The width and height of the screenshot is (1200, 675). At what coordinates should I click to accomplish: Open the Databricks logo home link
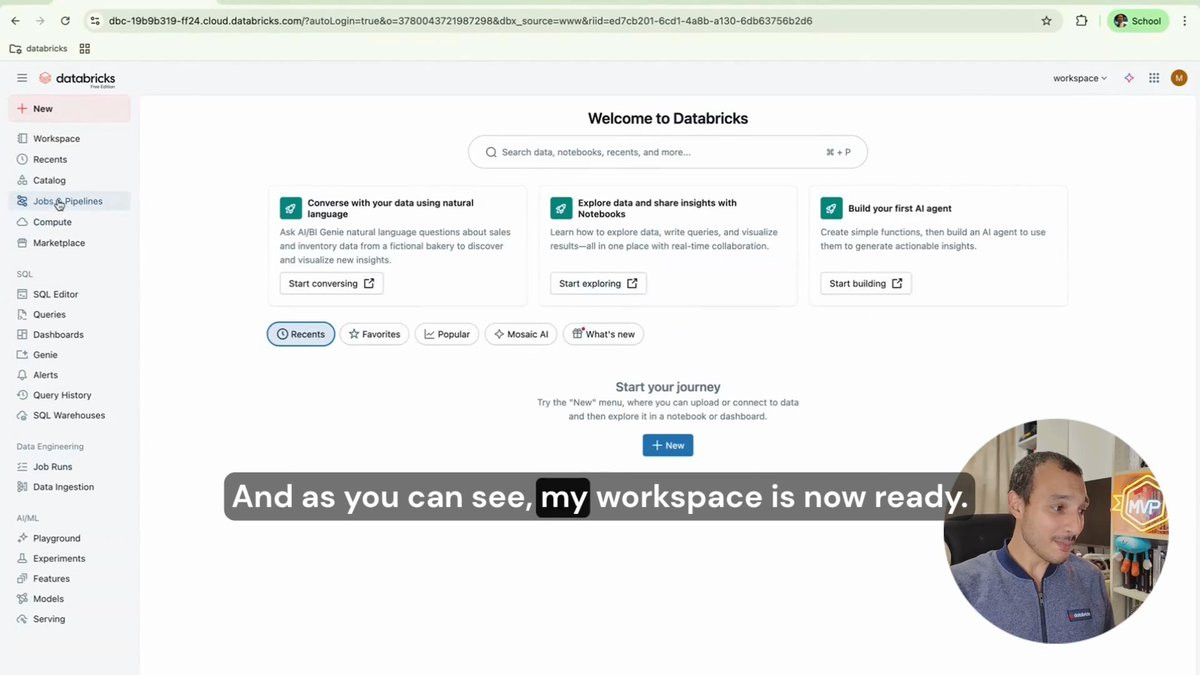coord(77,78)
